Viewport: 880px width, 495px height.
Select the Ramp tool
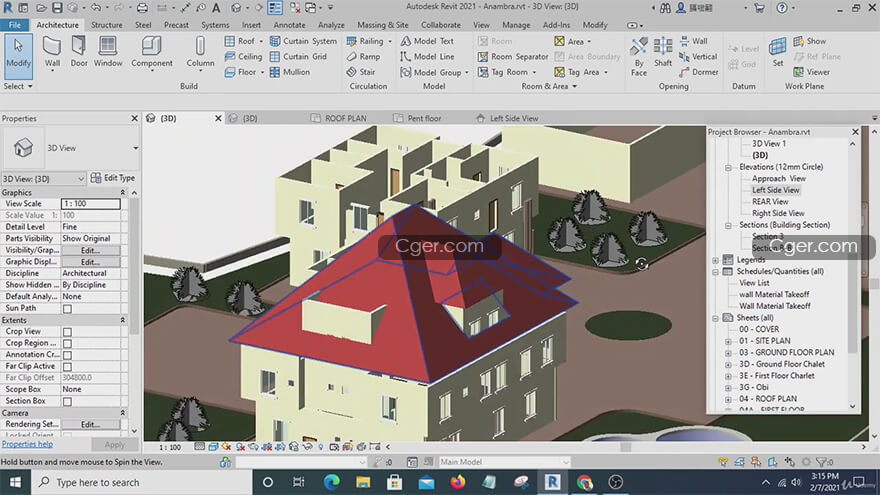[x=363, y=57]
